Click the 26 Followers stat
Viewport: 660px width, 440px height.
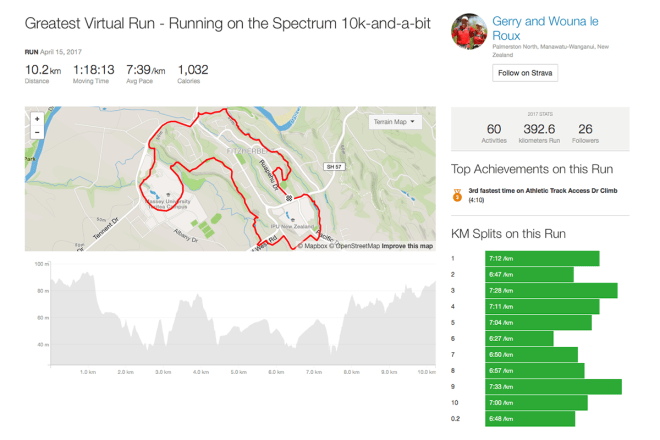tap(585, 134)
